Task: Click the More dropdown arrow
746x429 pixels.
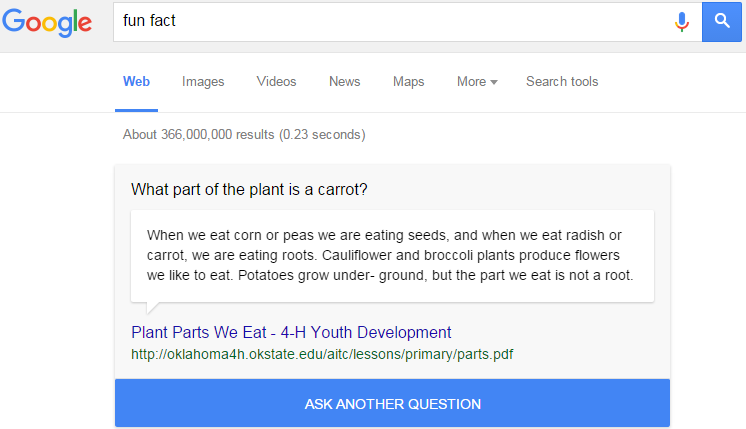Action: coord(494,83)
